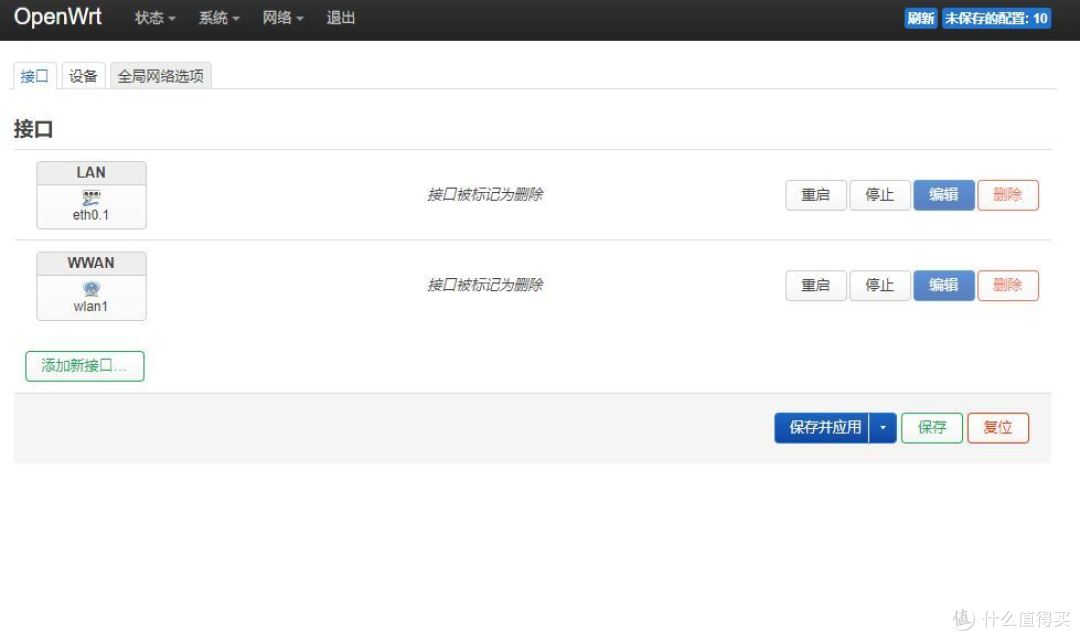Image resolution: width=1080 pixels, height=641 pixels.
Task: Edit the WWAN interface
Action: coord(943,285)
